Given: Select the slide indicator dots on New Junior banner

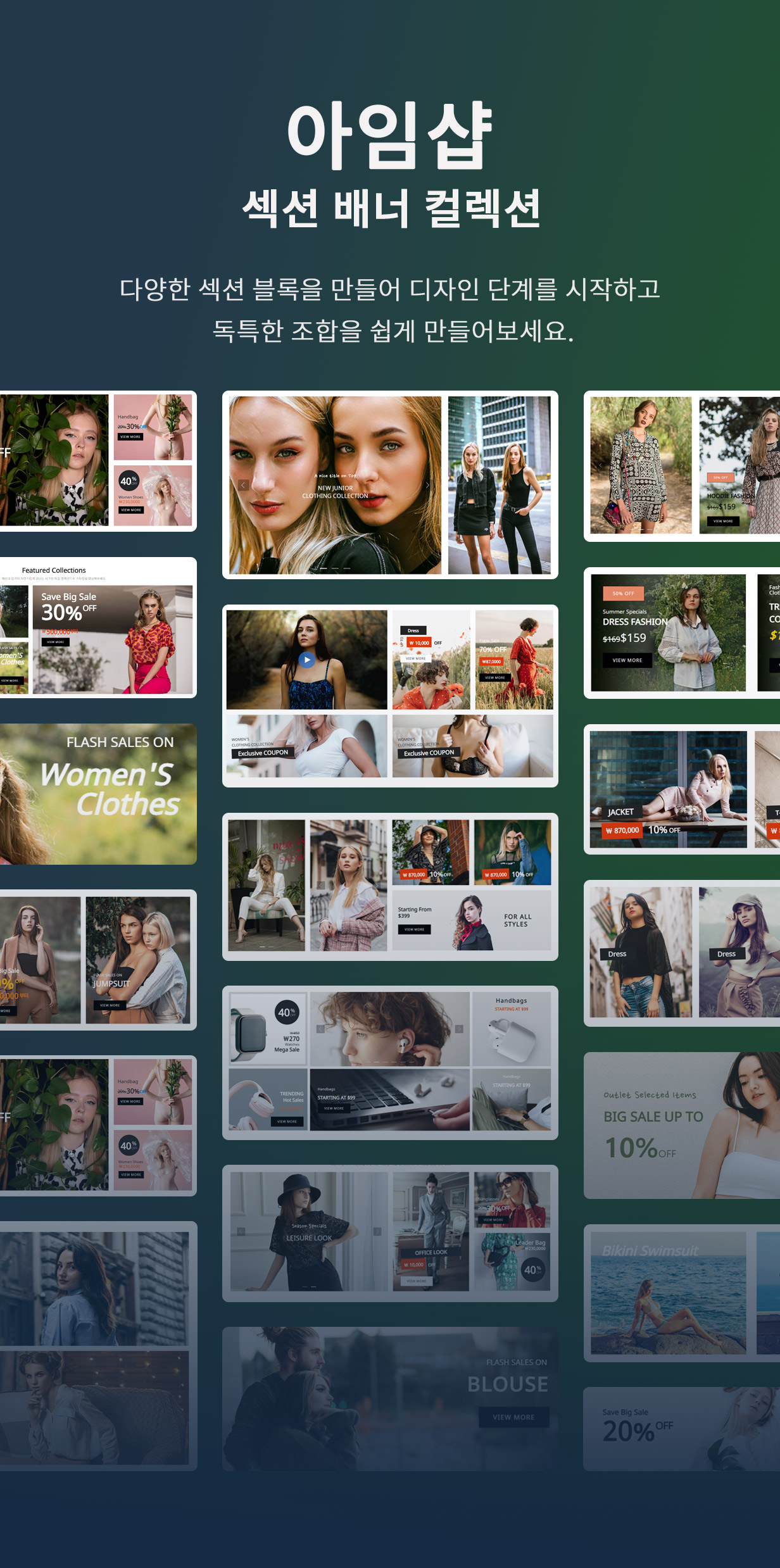Looking at the screenshot, I should pyautogui.click(x=335, y=568).
